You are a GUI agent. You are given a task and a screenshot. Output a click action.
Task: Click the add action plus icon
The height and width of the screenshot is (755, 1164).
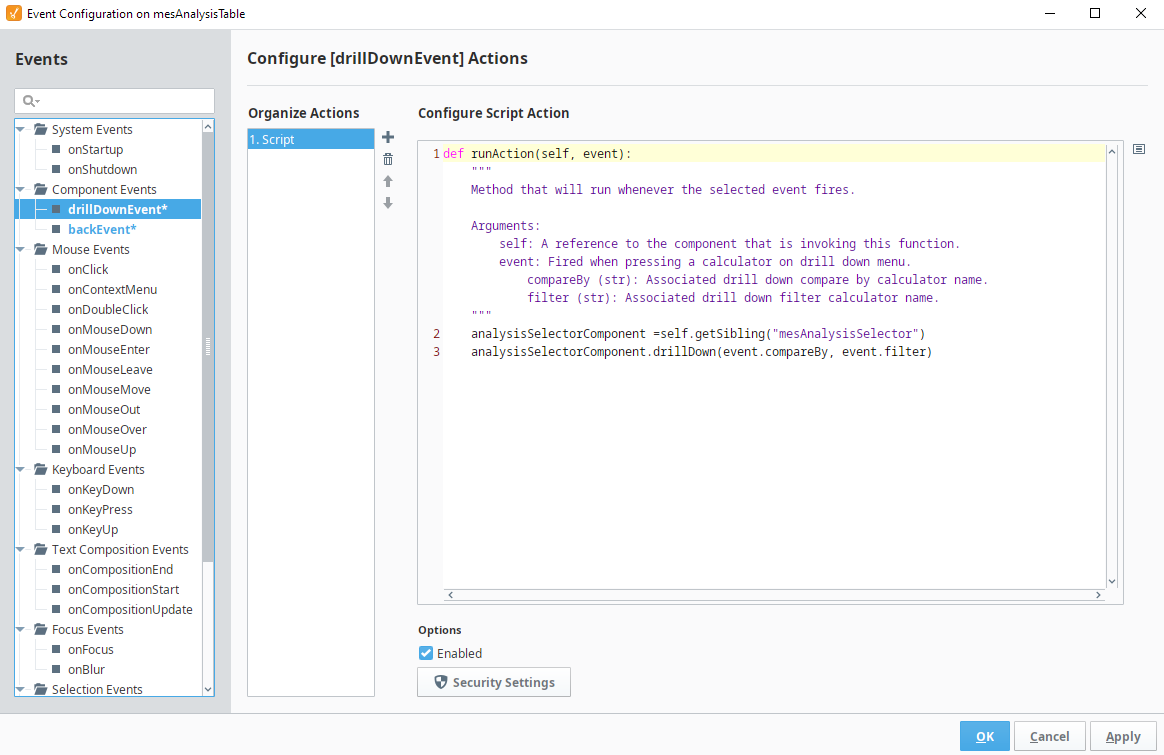click(x=388, y=137)
